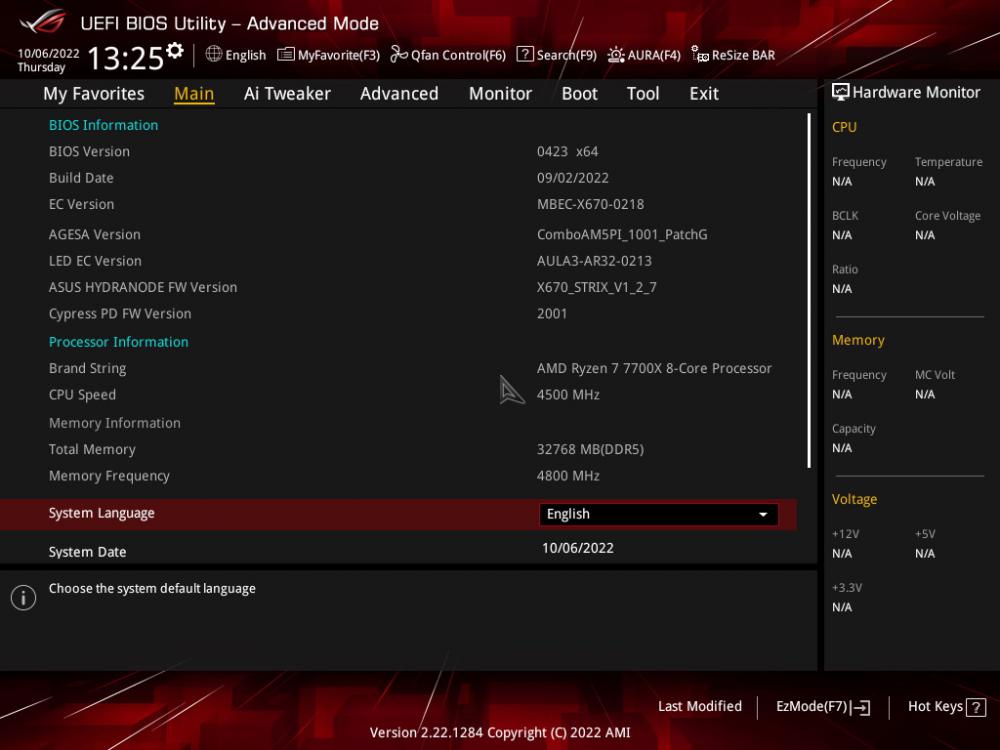The image size is (1000, 750).
Task: Click the +3.3V label in Hardware Monitor
Action: 846,587
